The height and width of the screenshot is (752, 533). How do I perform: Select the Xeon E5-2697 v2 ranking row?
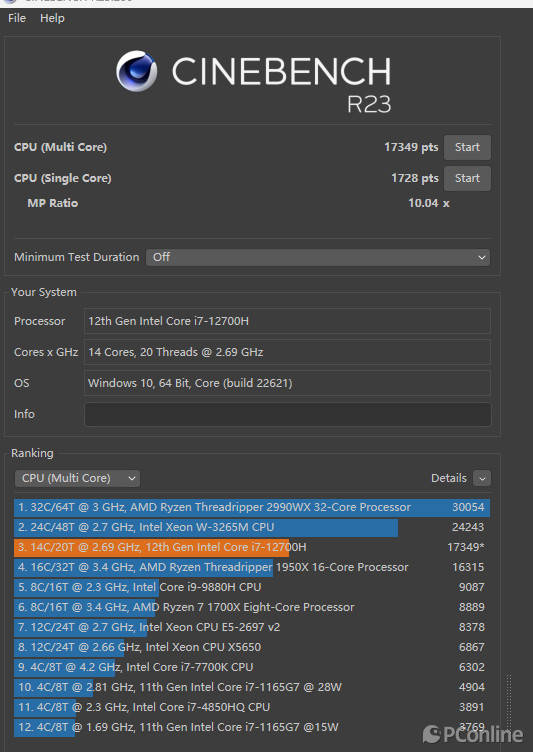[252, 627]
